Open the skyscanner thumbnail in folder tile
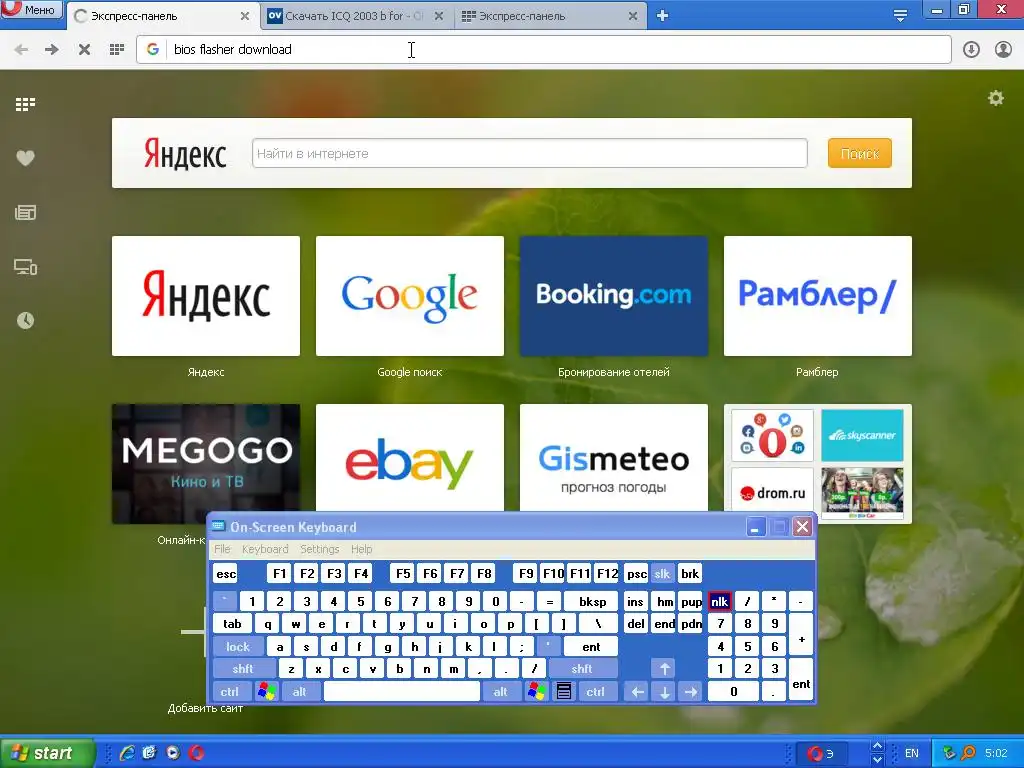 [862, 436]
